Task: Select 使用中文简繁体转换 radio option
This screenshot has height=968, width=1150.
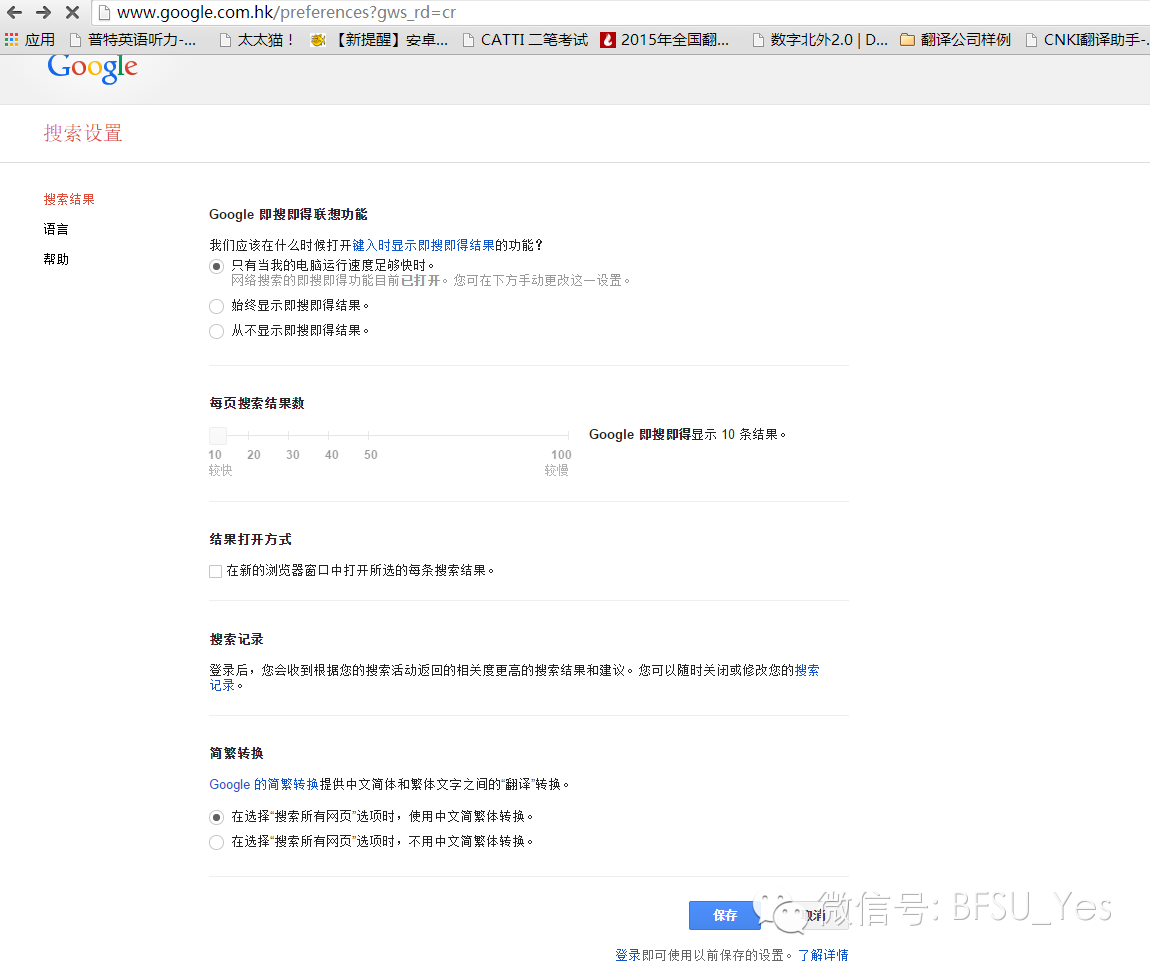Action: (216, 817)
